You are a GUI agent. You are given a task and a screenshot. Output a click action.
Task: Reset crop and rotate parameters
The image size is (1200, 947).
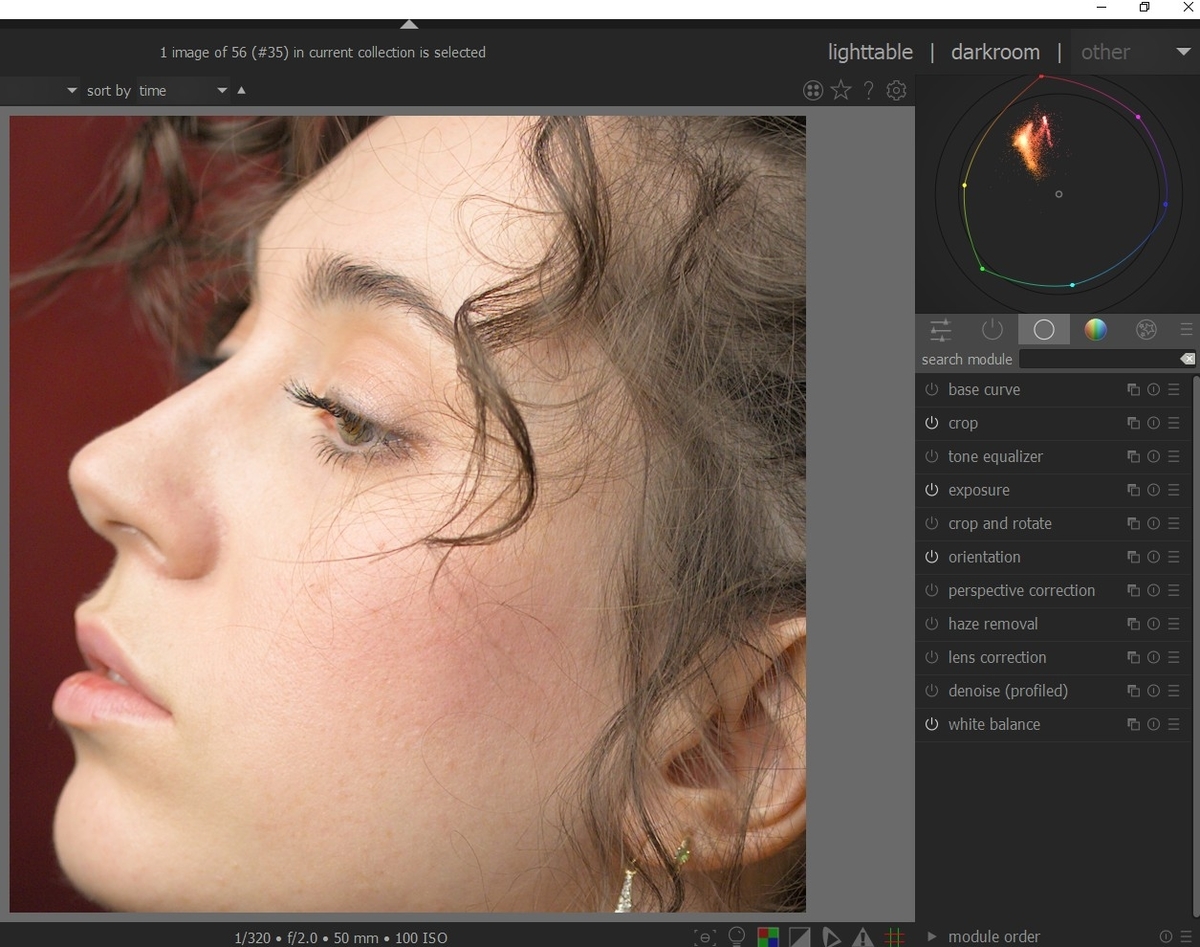click(x=1153, y=524)
